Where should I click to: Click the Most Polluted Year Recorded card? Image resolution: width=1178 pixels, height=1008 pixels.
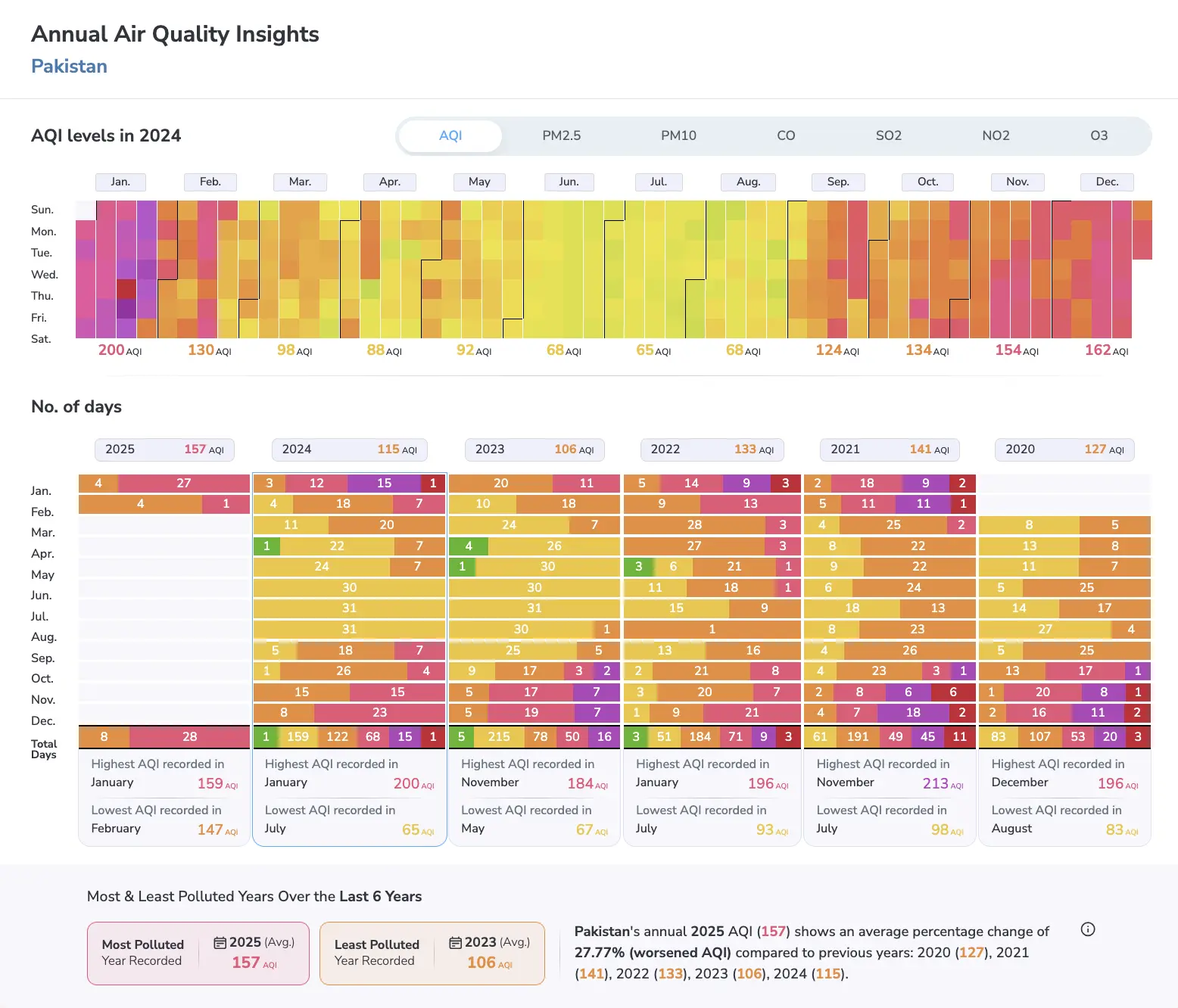pos(198,954)
